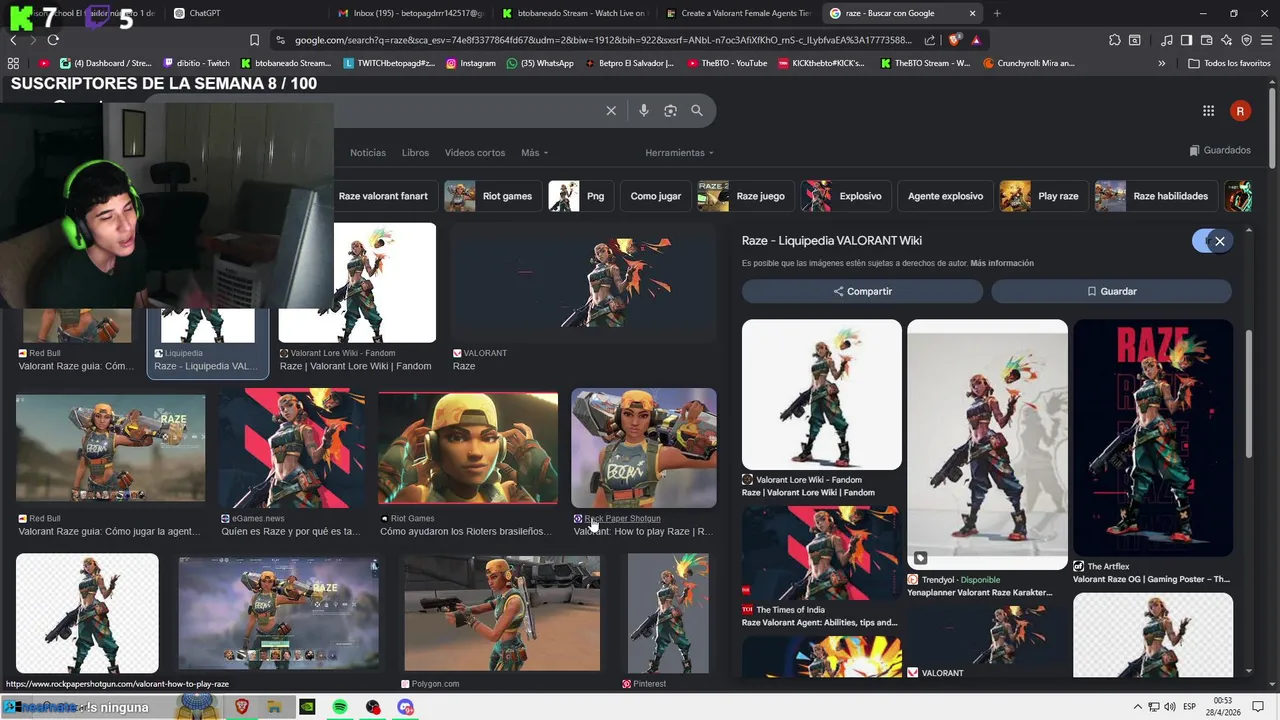Click the magnifier search icon in Google

coord(697,111)
